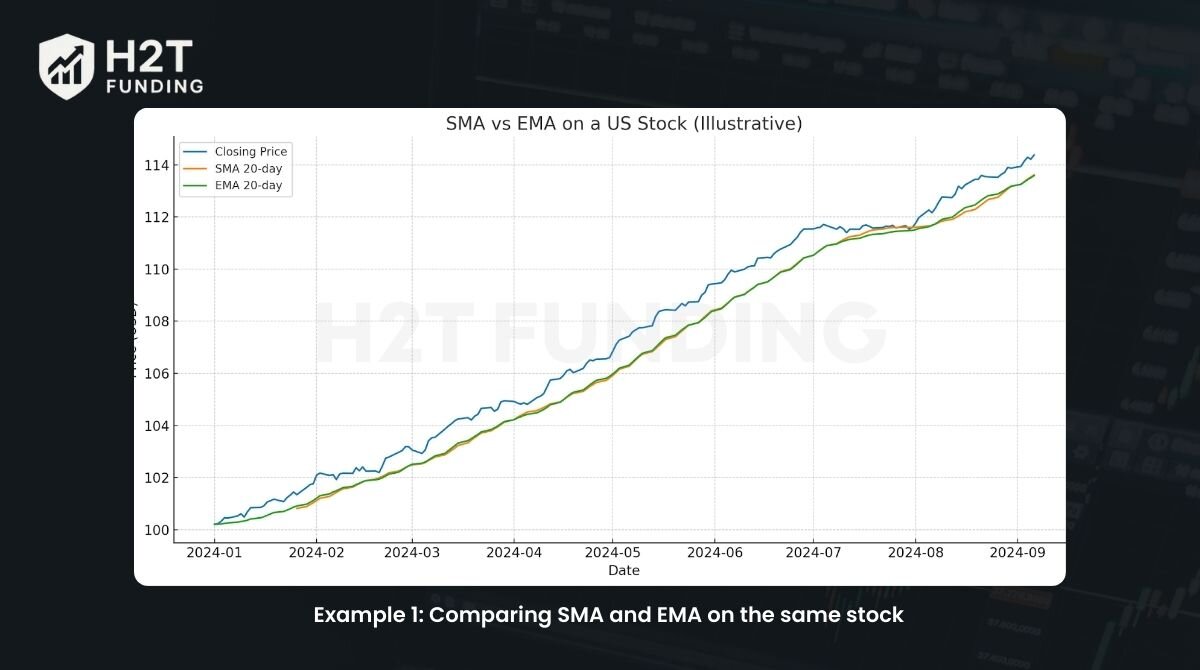This screenshot has width=1200, height=670.
Task: Click the 2024-03 date tick label
Action: point(411,551)
